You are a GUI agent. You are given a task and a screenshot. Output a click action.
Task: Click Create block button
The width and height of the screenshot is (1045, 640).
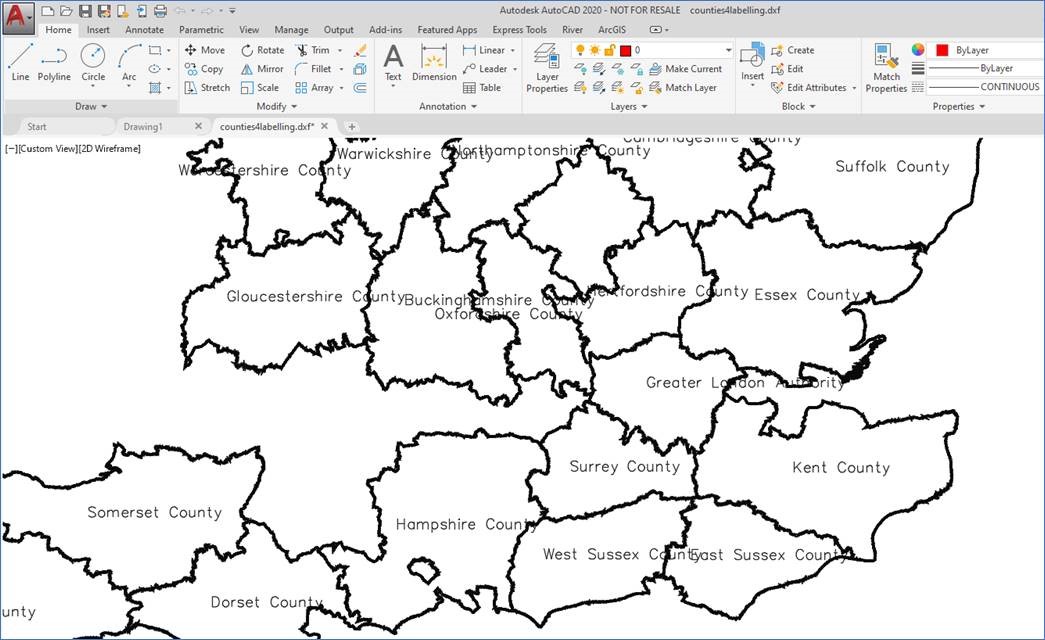[792, 50]
